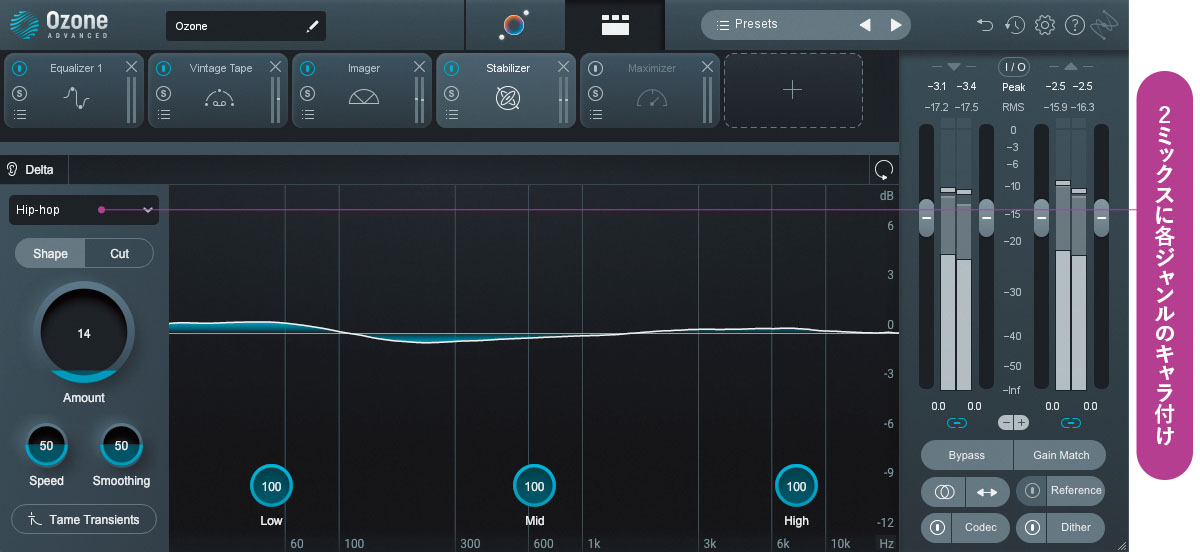Solo the Vintage Tape module
The image size is (1200, 552).
[164, 93]
